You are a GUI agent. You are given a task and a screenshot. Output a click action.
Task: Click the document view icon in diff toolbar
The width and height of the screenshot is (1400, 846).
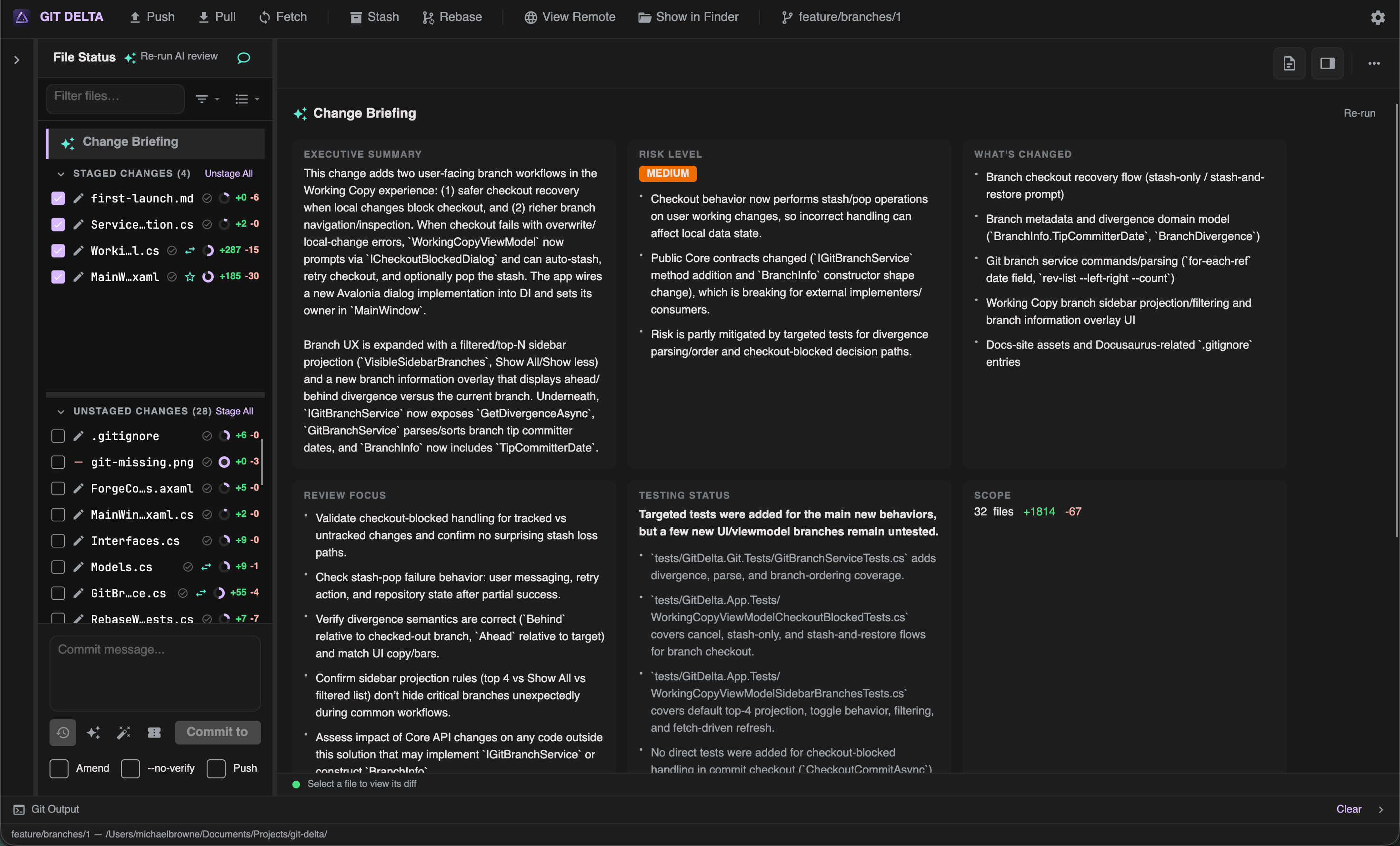point(1289,63)
